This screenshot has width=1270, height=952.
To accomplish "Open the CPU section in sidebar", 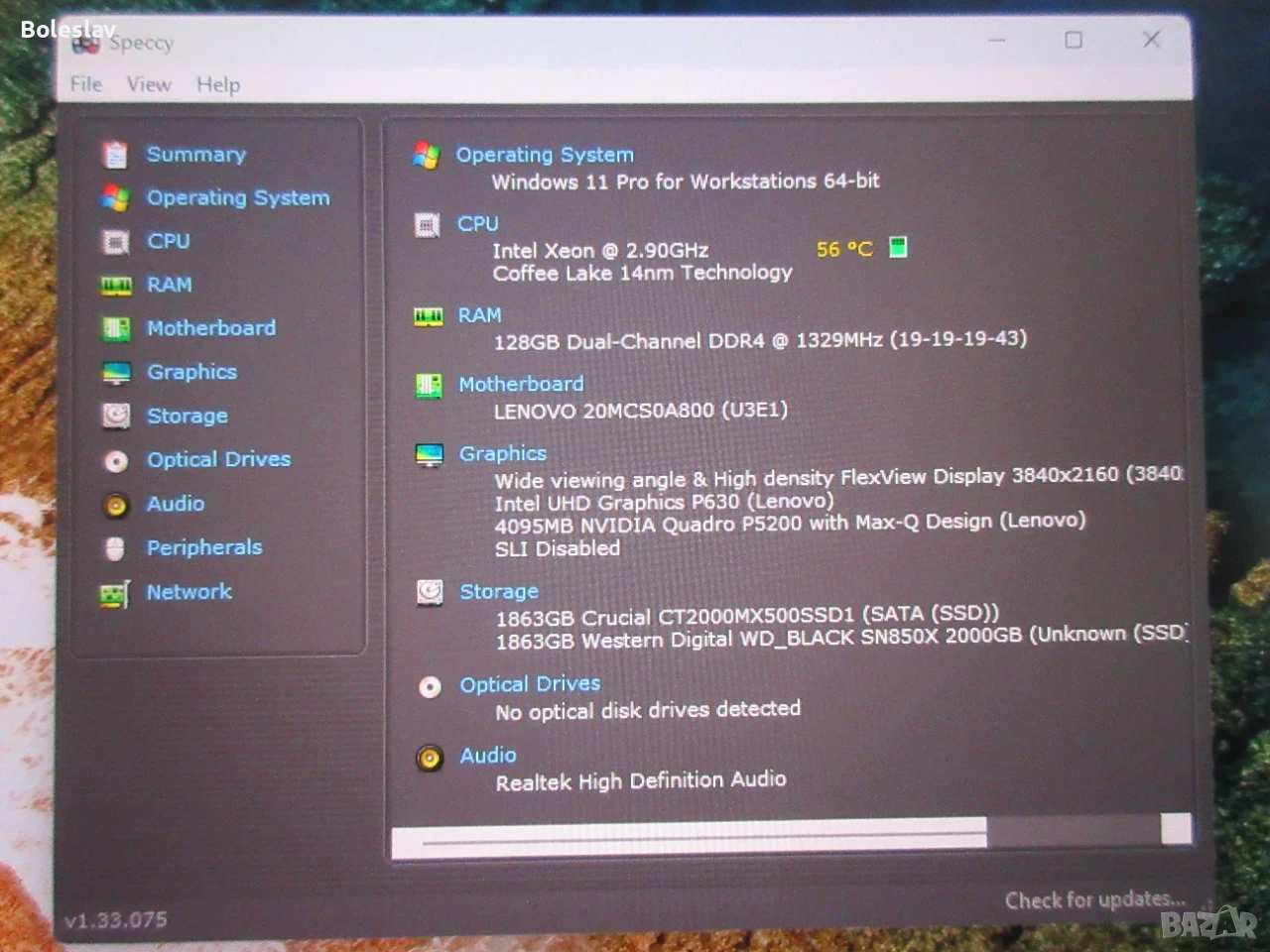I will click(x=169, y=241).
